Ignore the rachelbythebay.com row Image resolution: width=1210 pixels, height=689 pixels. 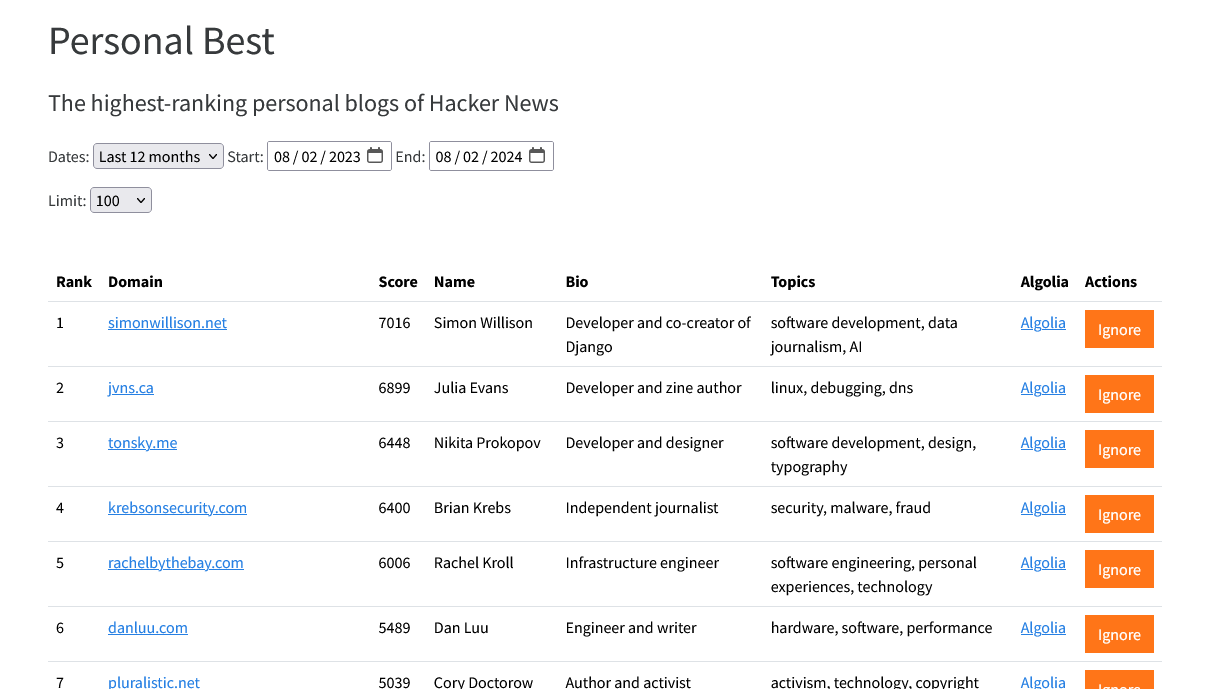pos(1119,570)
